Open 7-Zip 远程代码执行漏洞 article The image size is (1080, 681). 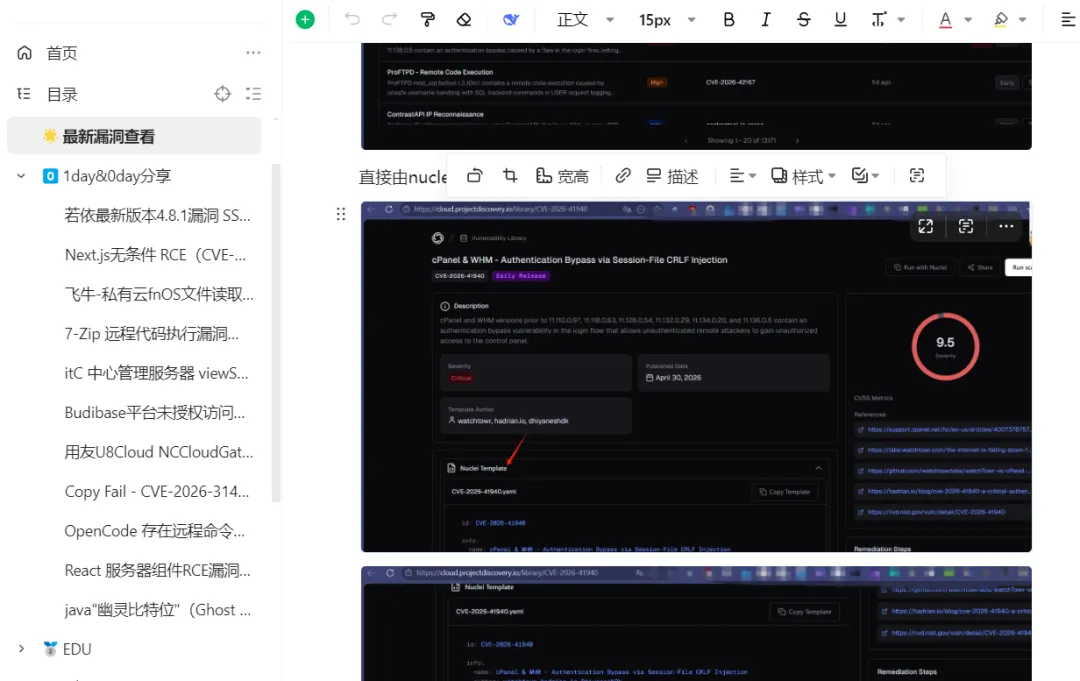point(152,334)
